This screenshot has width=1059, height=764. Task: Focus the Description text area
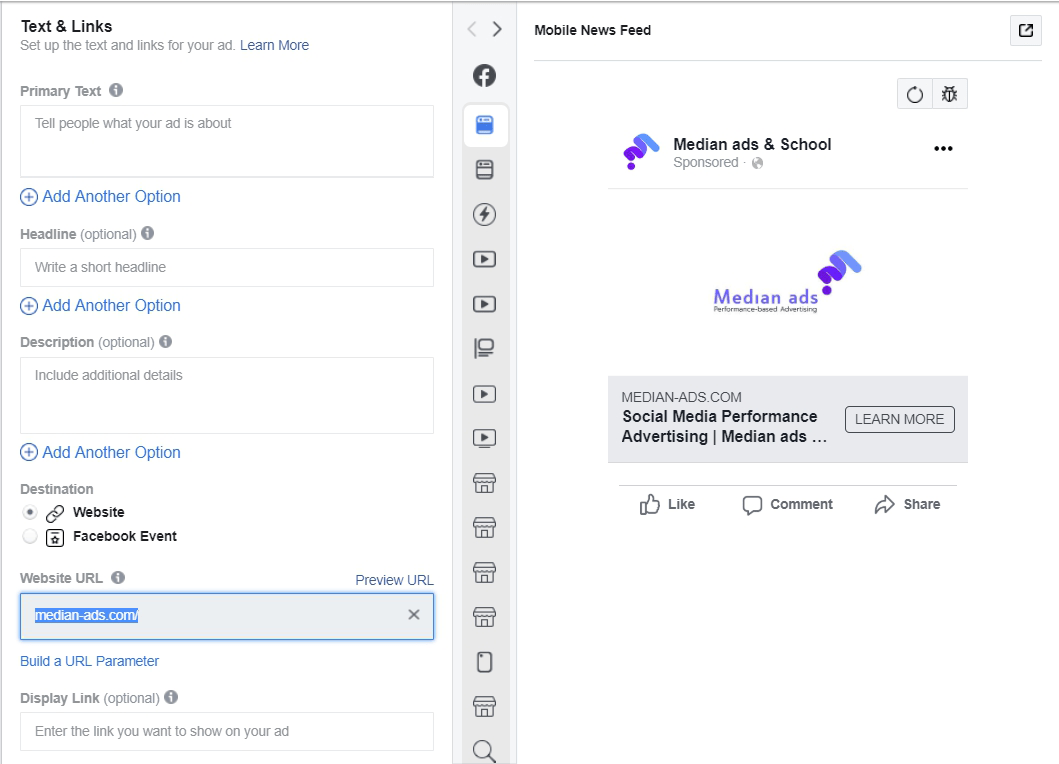[227, 395]
